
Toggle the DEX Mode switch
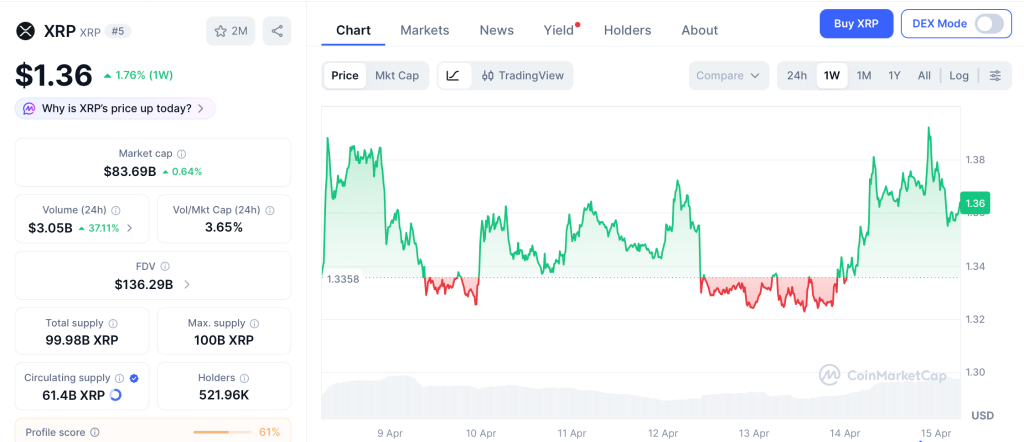pyautogui.click(x=988, y=24)
